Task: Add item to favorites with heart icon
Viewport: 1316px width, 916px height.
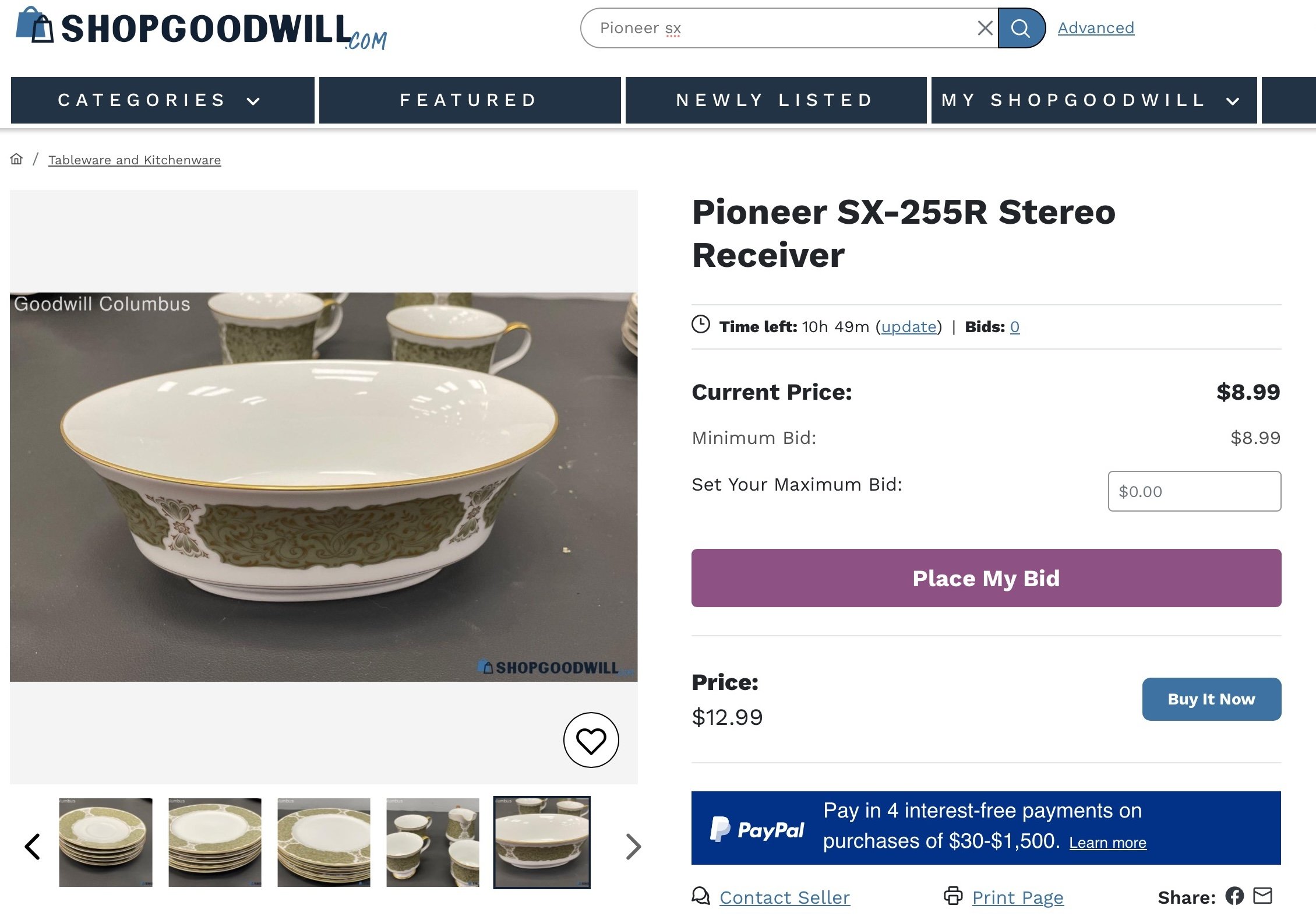Action: pos(591,740)
